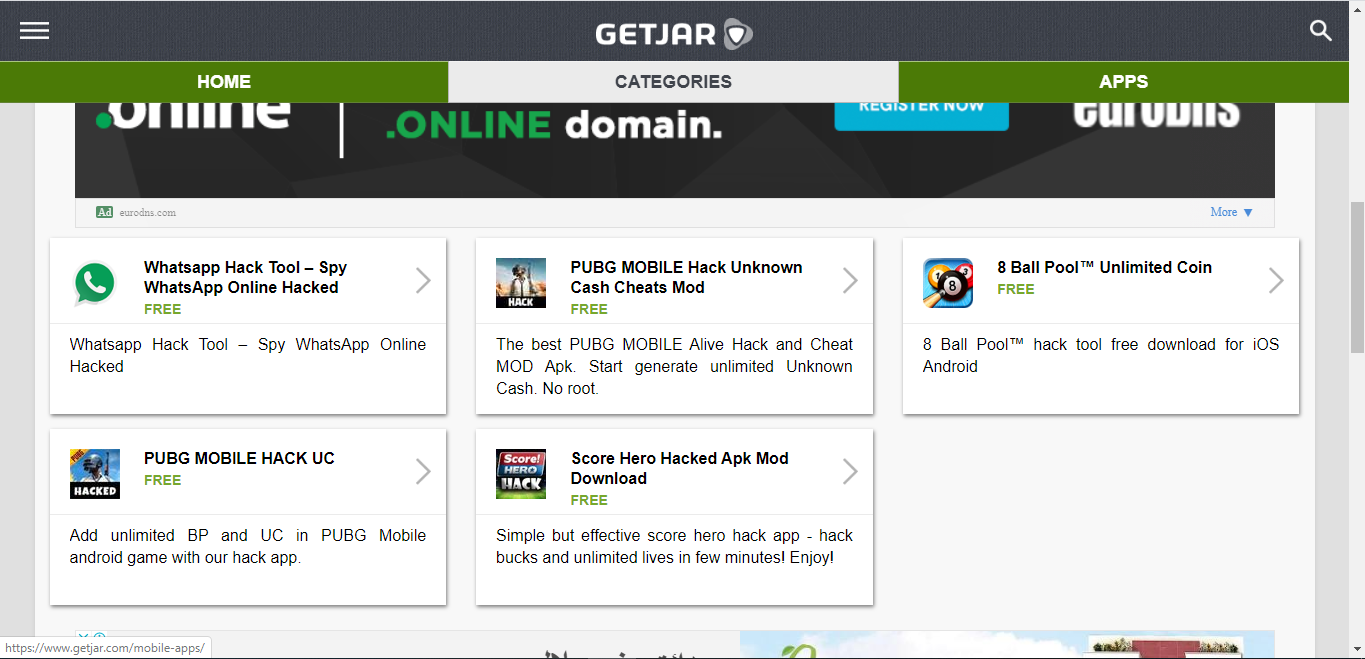Viewport: 1365px width, 659px height.
Task: Click description '8 Ball Pool hack tool free download'
Action: click(1101, 355)
